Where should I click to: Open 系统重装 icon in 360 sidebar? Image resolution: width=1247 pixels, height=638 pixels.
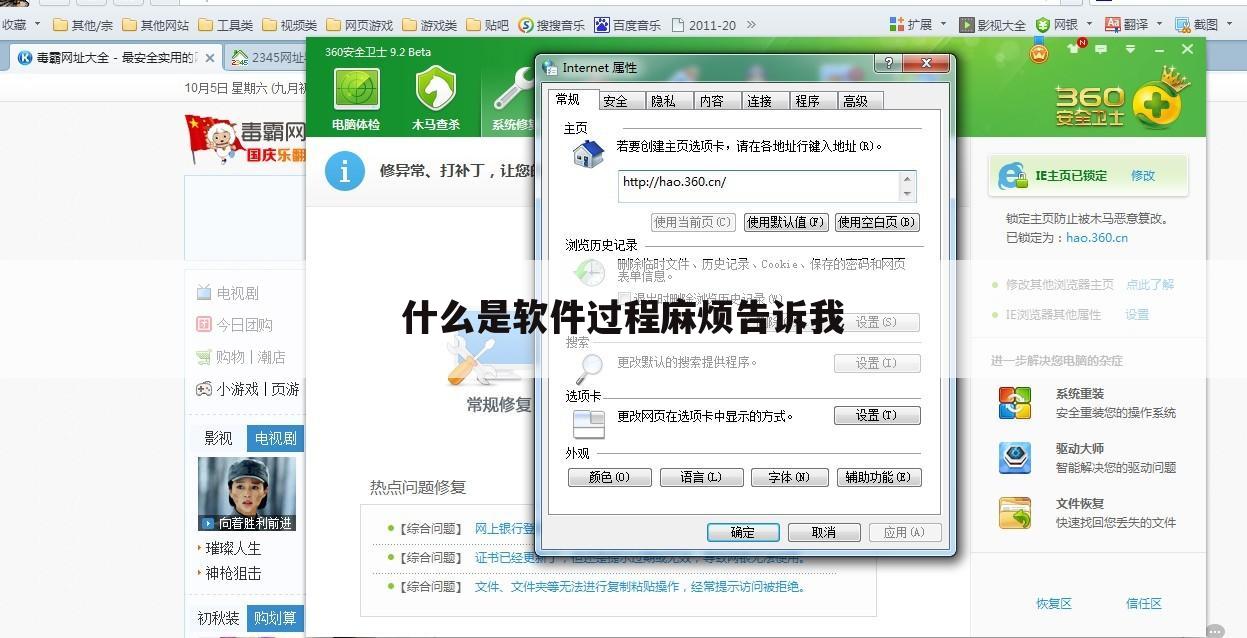click(x=1014, y=403)
